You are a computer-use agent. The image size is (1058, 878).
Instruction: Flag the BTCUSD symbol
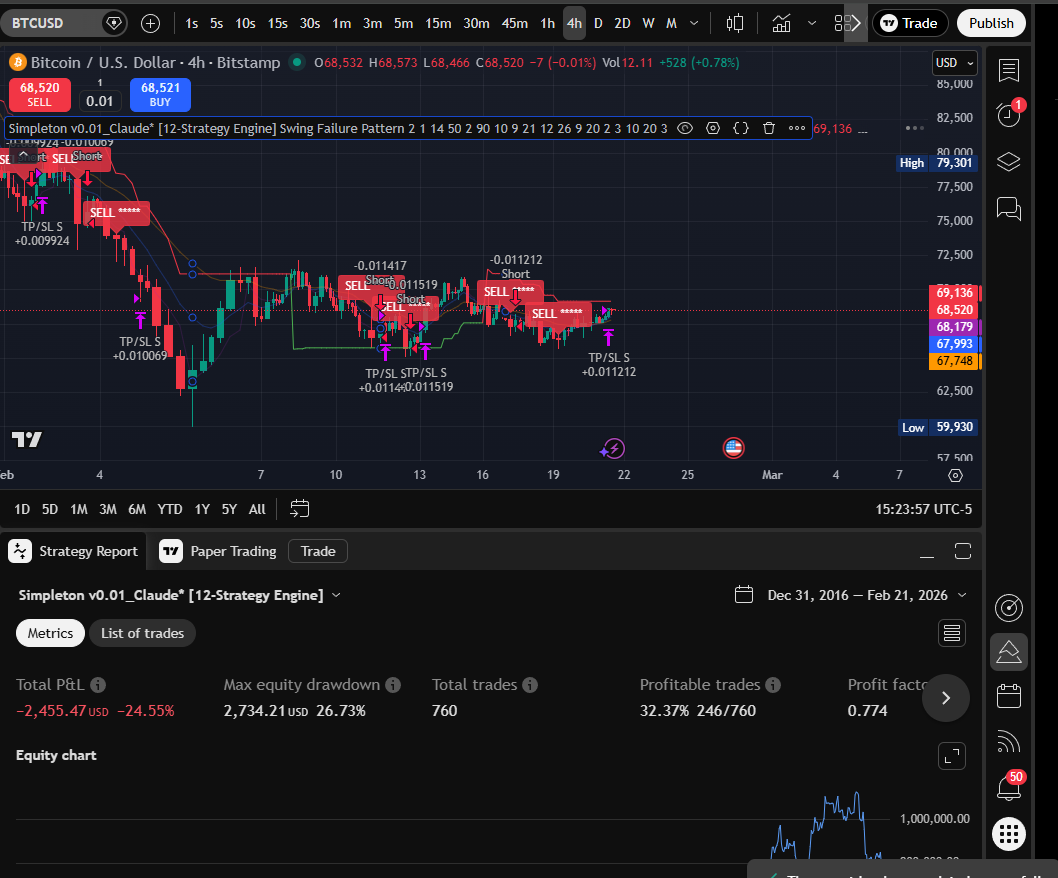113,22
